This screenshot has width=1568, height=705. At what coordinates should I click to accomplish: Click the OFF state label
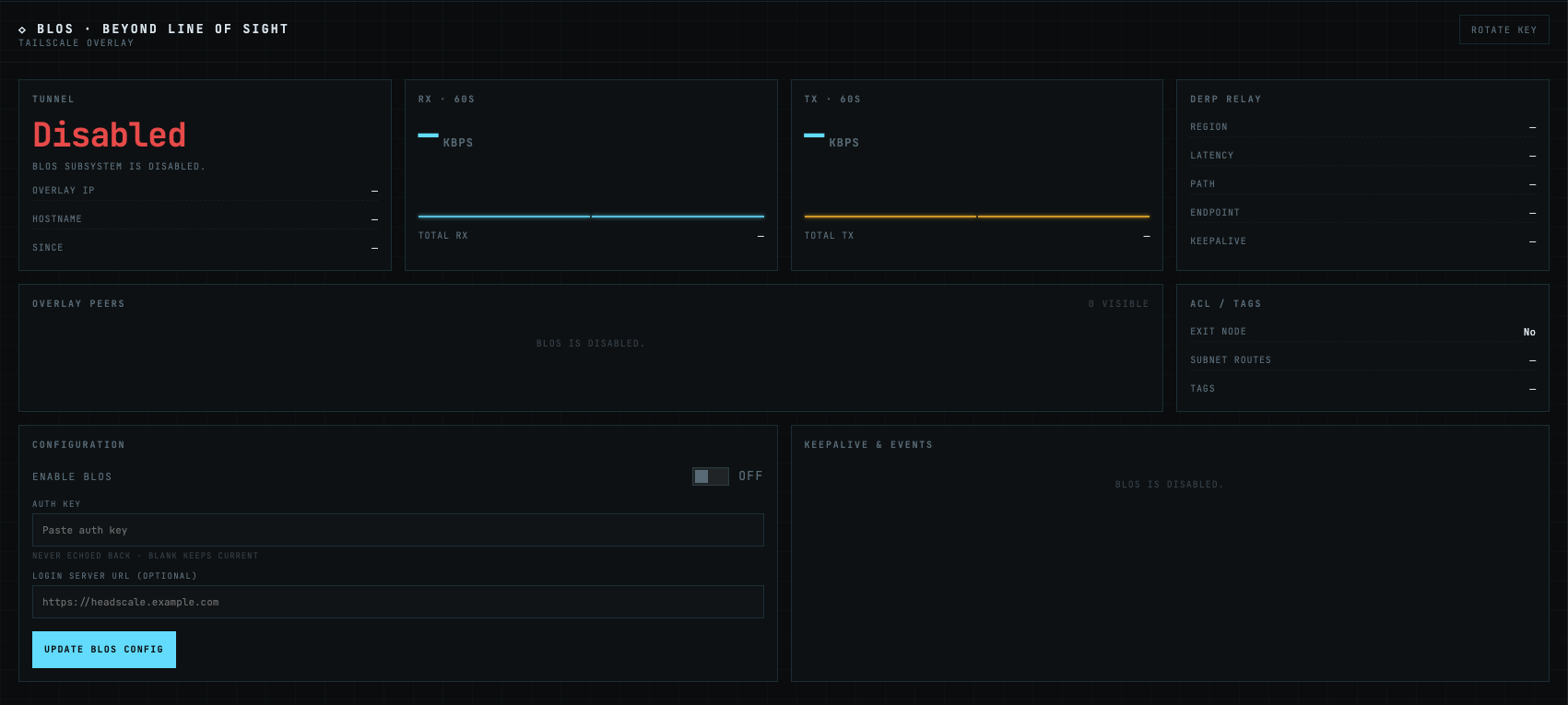(x=750, y=476)
